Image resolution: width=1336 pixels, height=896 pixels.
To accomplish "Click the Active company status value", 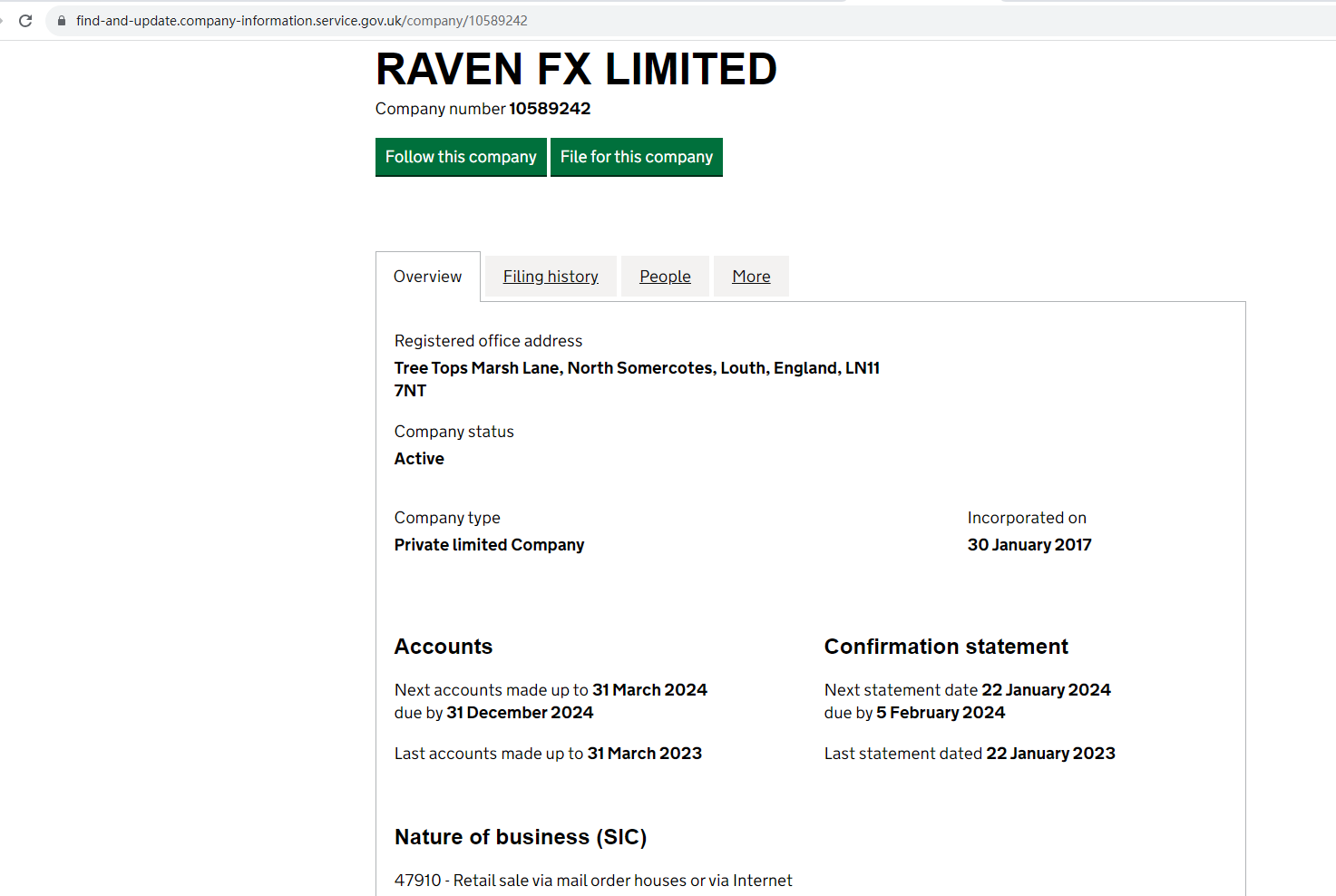I will pos(419,459).
